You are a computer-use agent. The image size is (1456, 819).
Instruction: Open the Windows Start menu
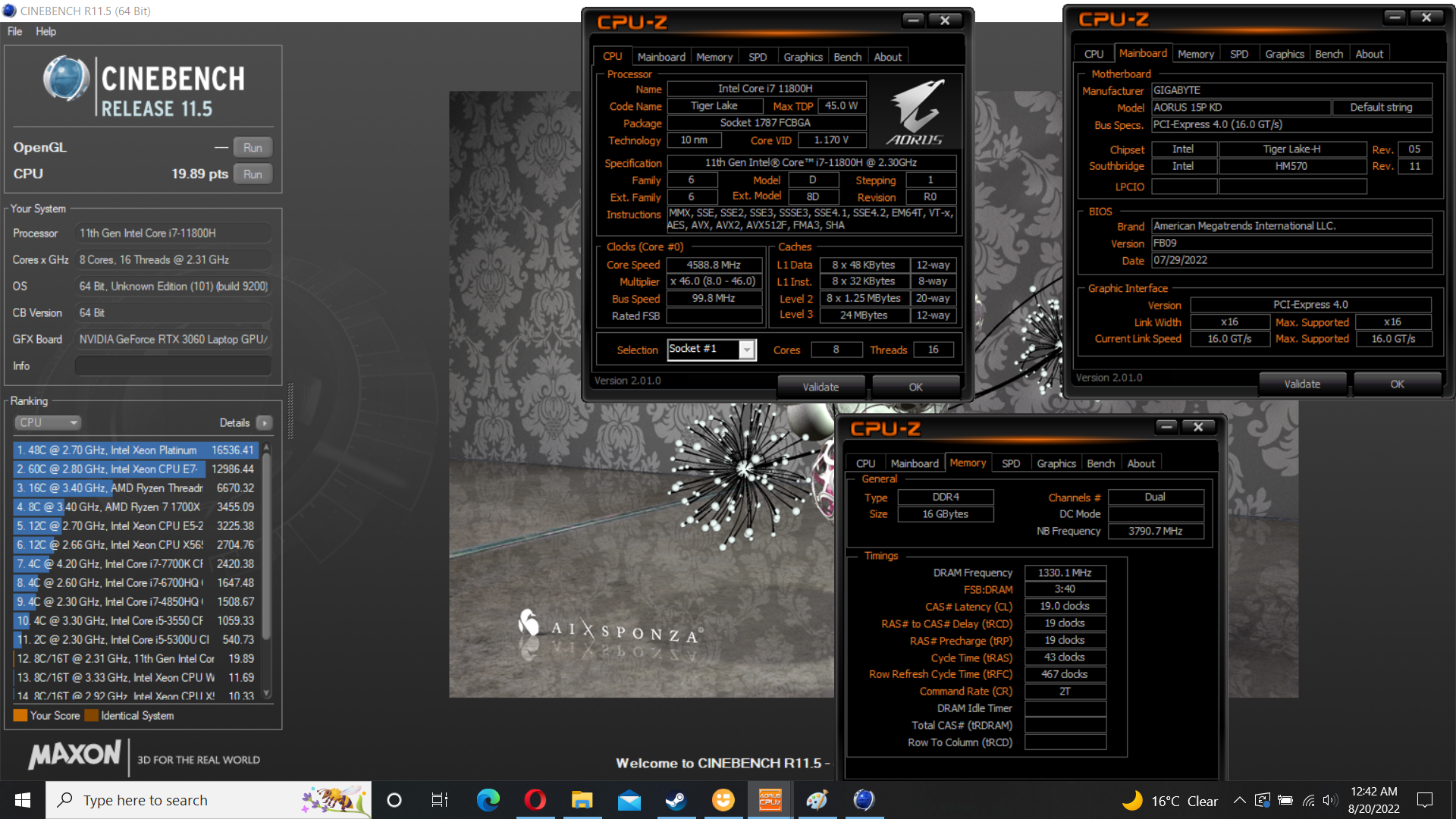pyautogui.click(x=23, y=800)
